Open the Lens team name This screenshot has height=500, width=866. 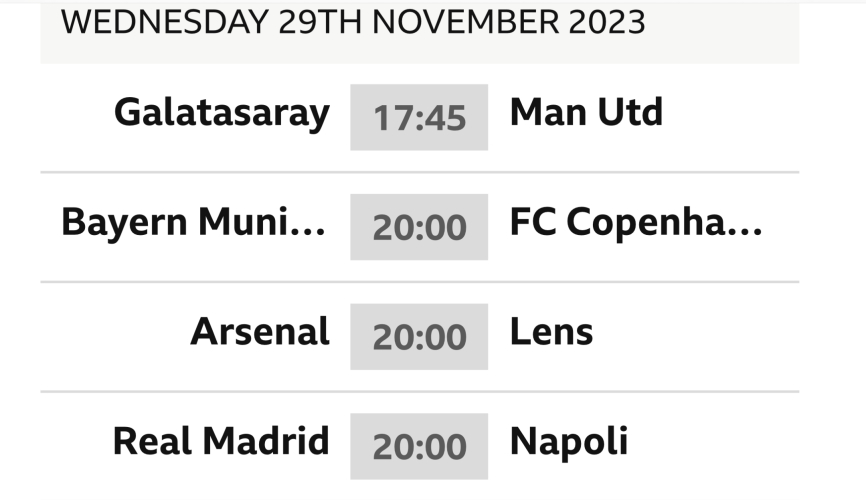(x=551, y=332)
